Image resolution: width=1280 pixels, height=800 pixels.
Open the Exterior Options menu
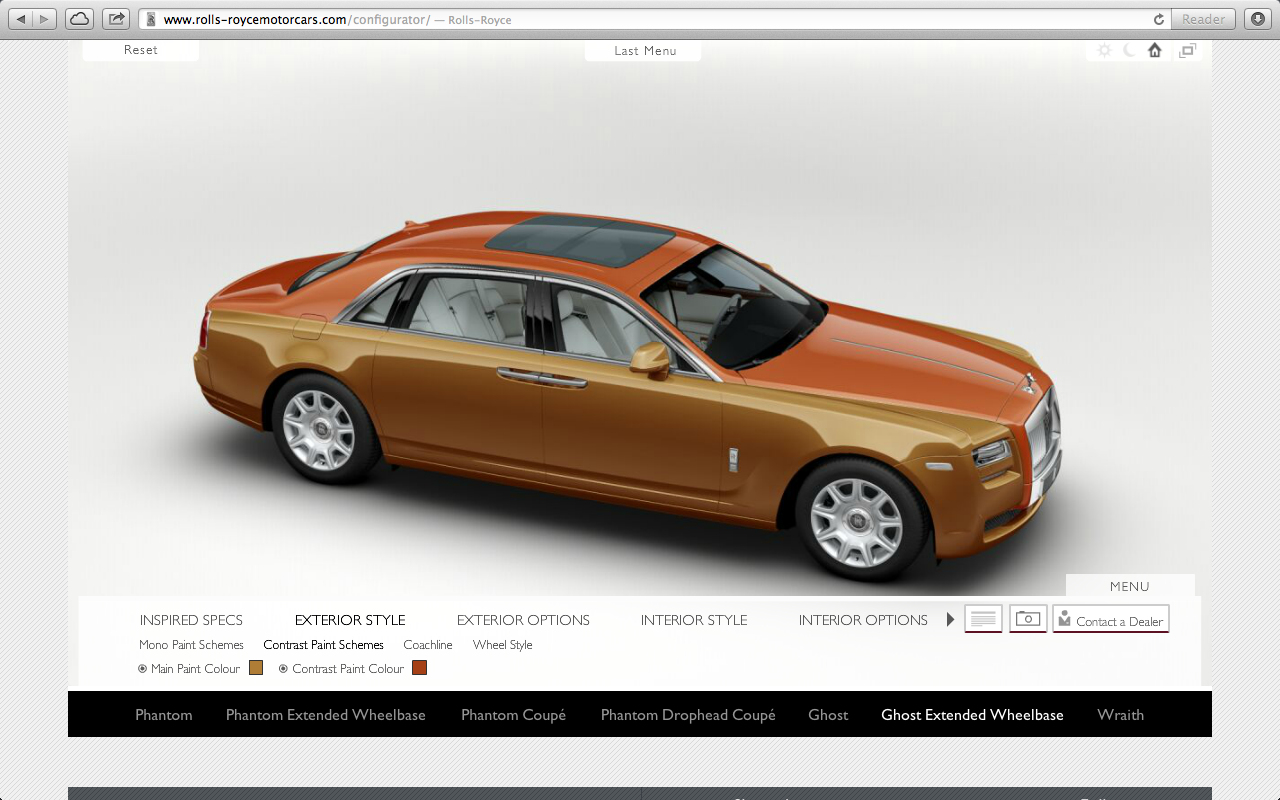pos(523,620)
